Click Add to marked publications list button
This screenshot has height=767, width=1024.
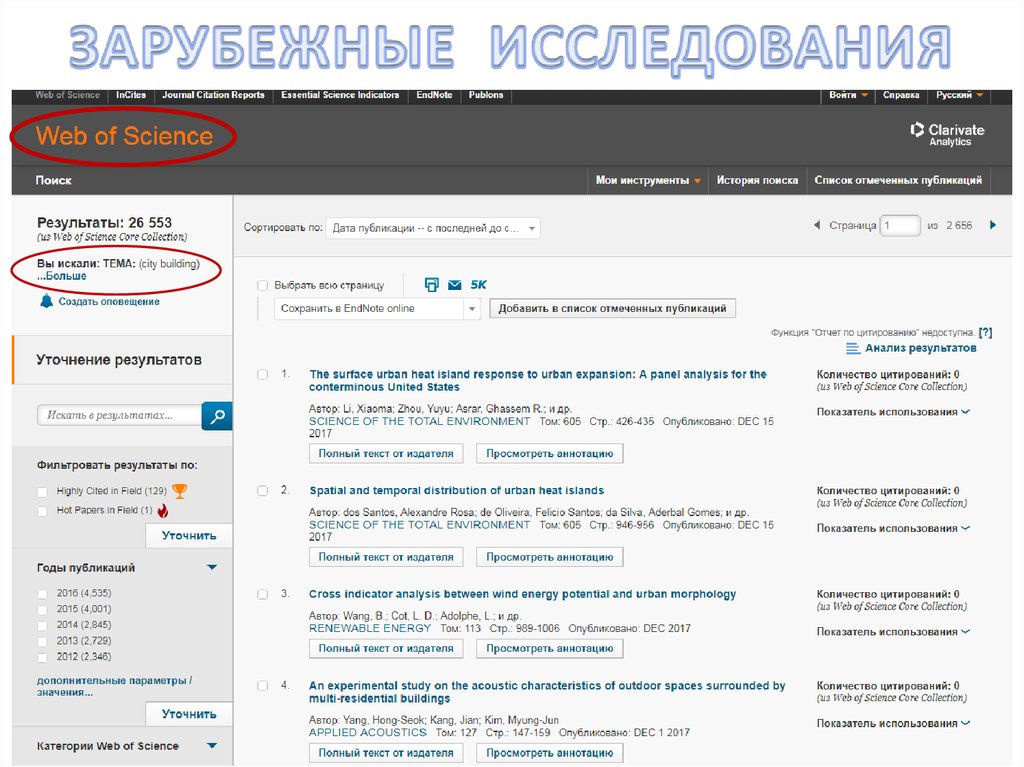(x=612, y=309)
